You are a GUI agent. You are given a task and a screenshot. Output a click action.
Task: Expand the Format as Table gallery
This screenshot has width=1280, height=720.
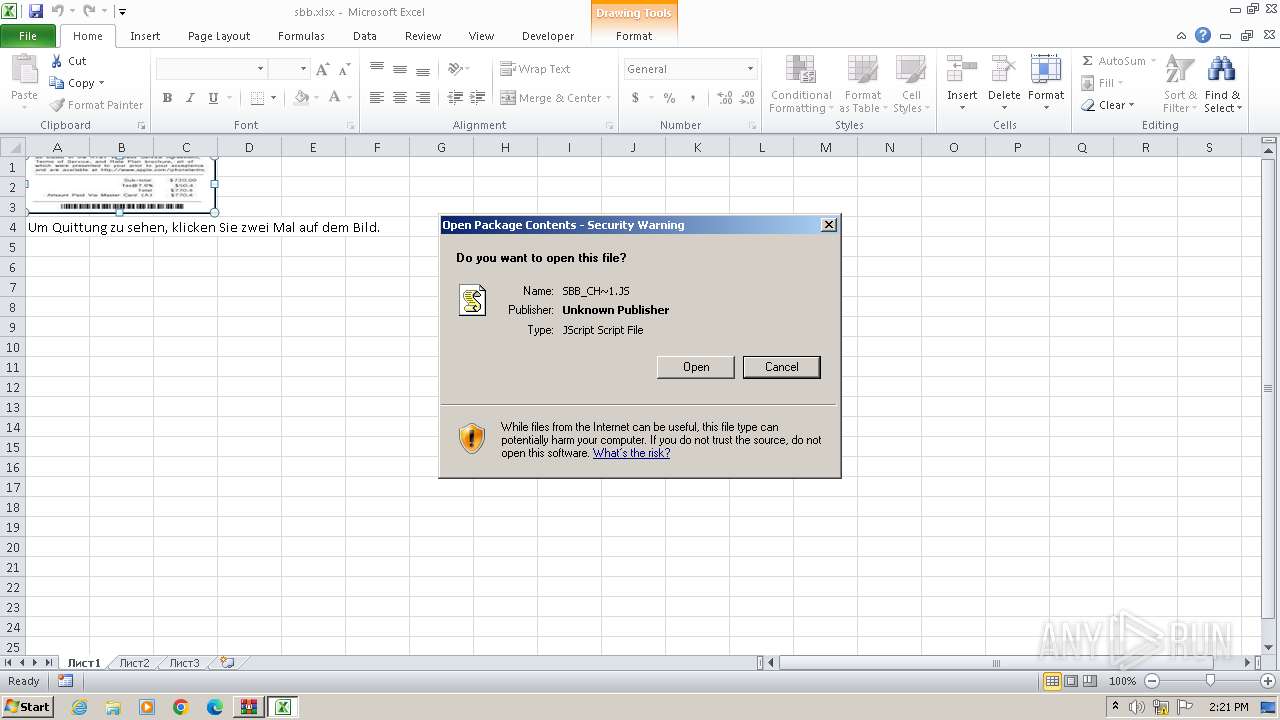pyautogui.click(x=863, y=84)
